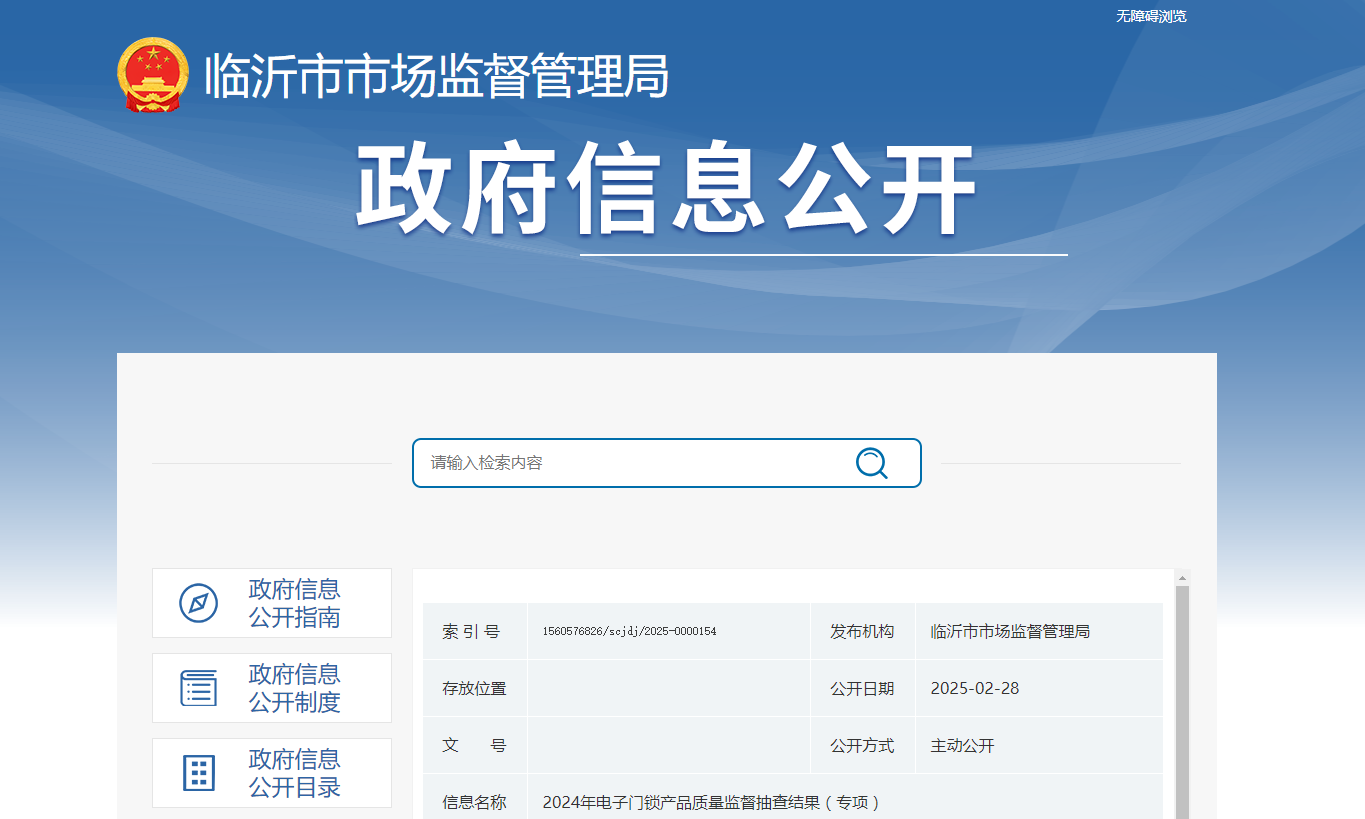Open 政府信息公开指南 from the sidebar

click(294, 603)
